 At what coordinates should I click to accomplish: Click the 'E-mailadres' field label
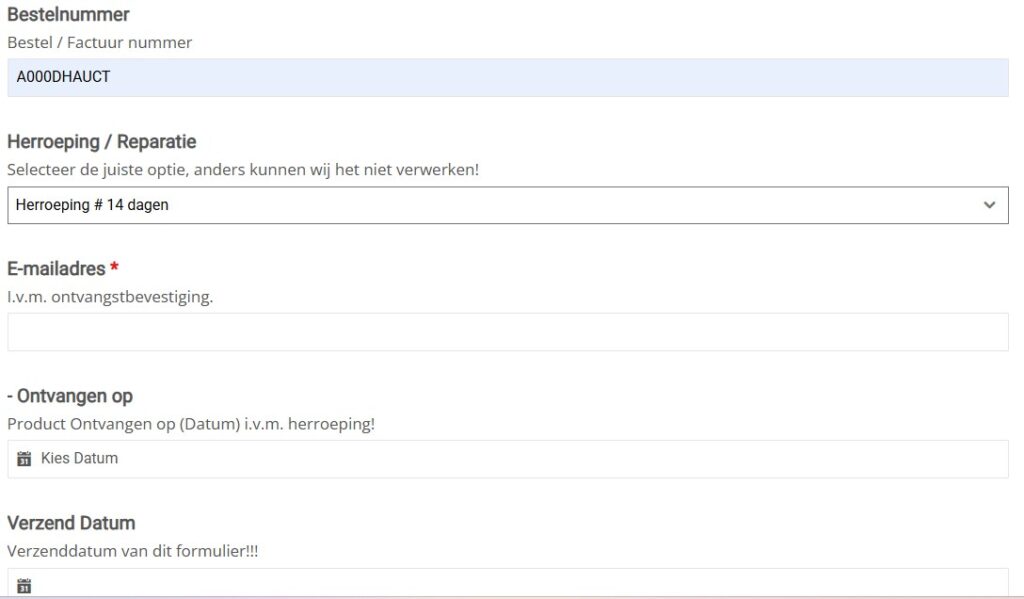55,269
